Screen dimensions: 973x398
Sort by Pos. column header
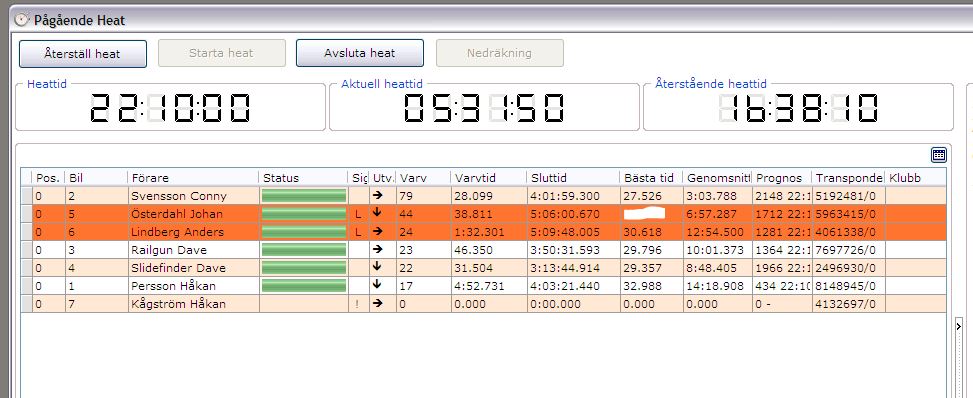click(48, 178)
